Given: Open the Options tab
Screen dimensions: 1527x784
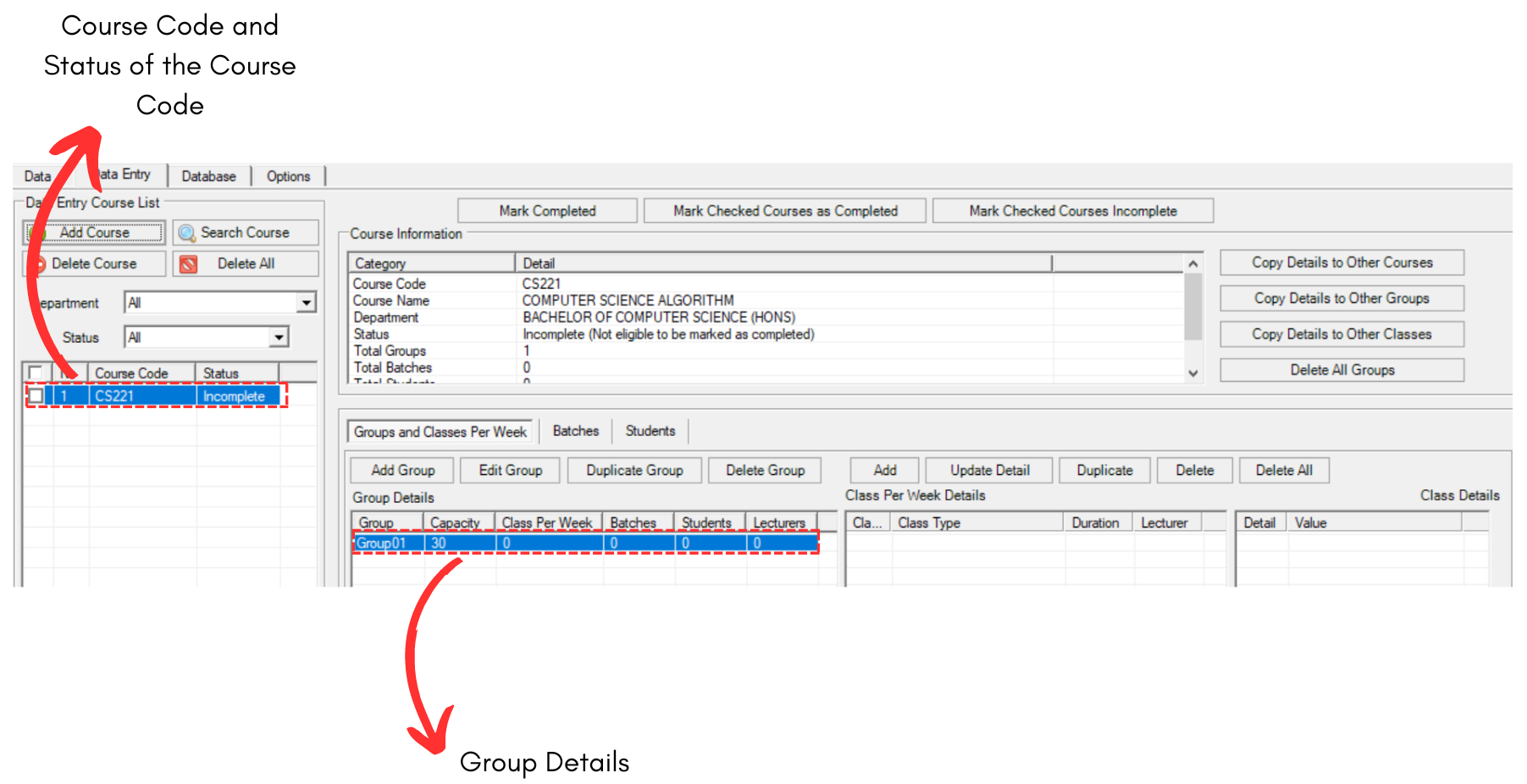Looking at the screenshot, I should point(288,176).
